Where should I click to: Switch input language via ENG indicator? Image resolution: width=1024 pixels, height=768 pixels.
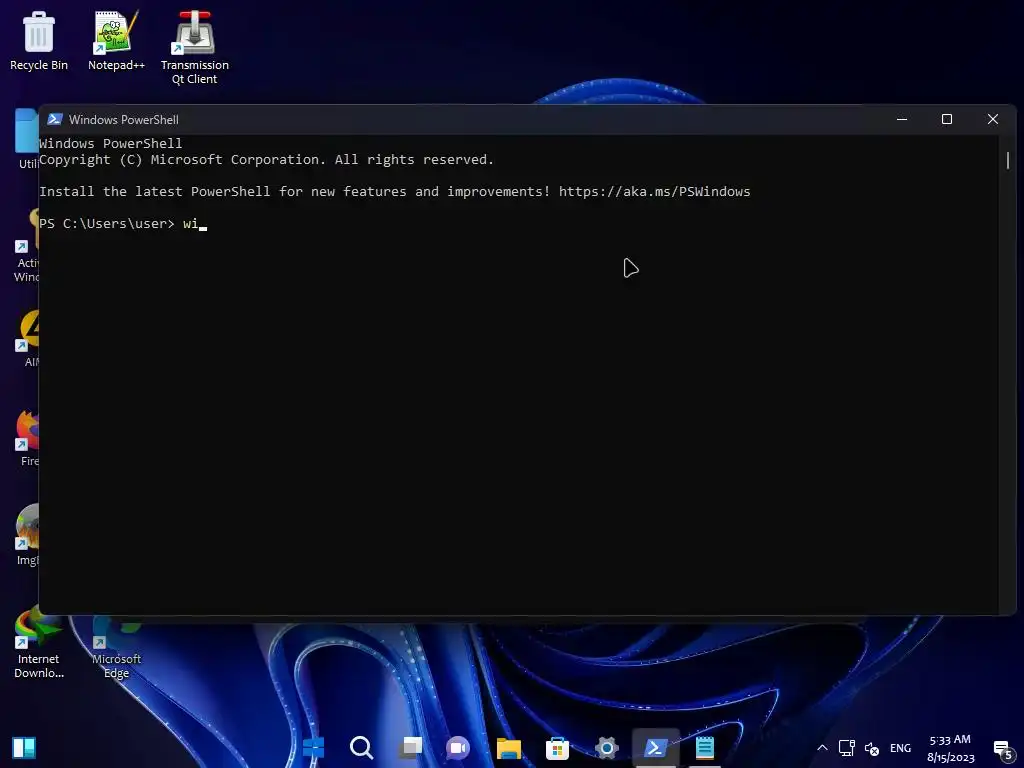[901, 748]
